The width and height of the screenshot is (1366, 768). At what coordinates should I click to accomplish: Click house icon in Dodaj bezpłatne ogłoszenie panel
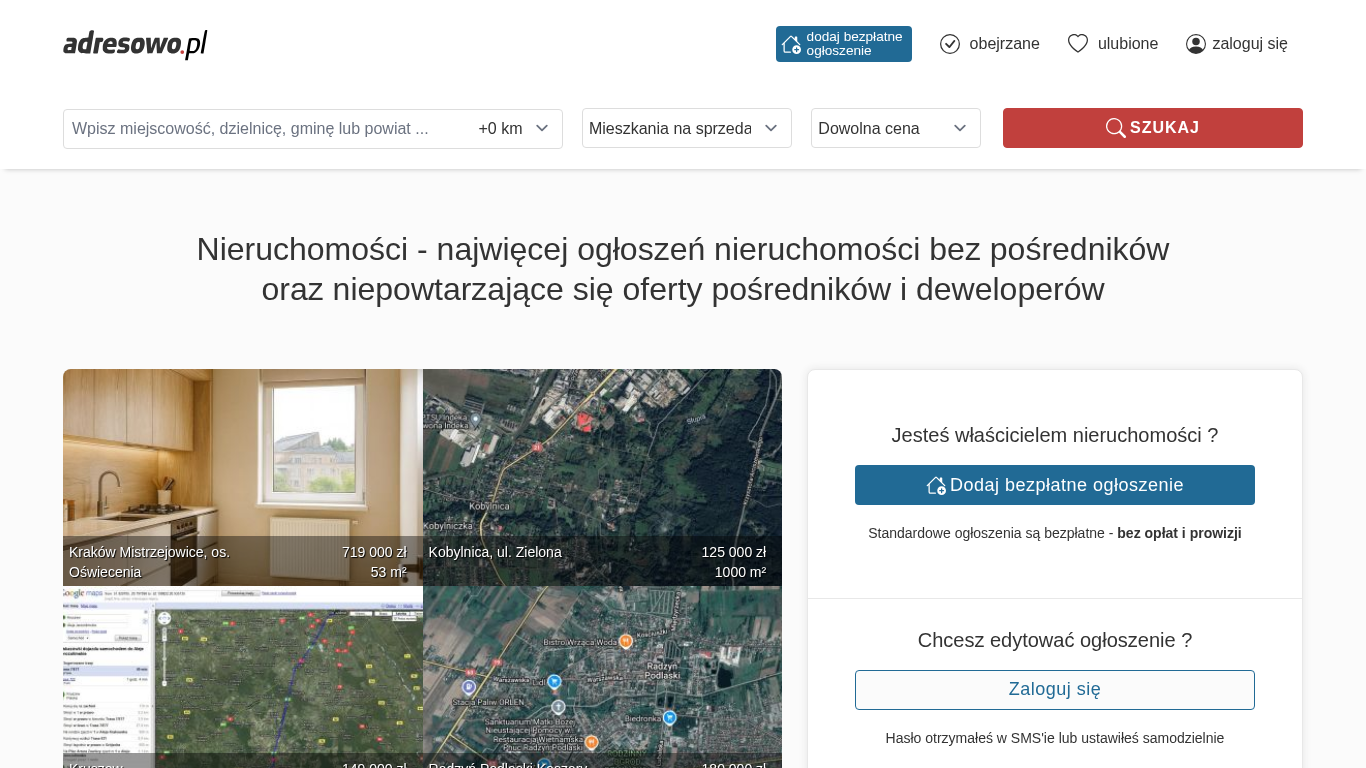pos(936,485)
